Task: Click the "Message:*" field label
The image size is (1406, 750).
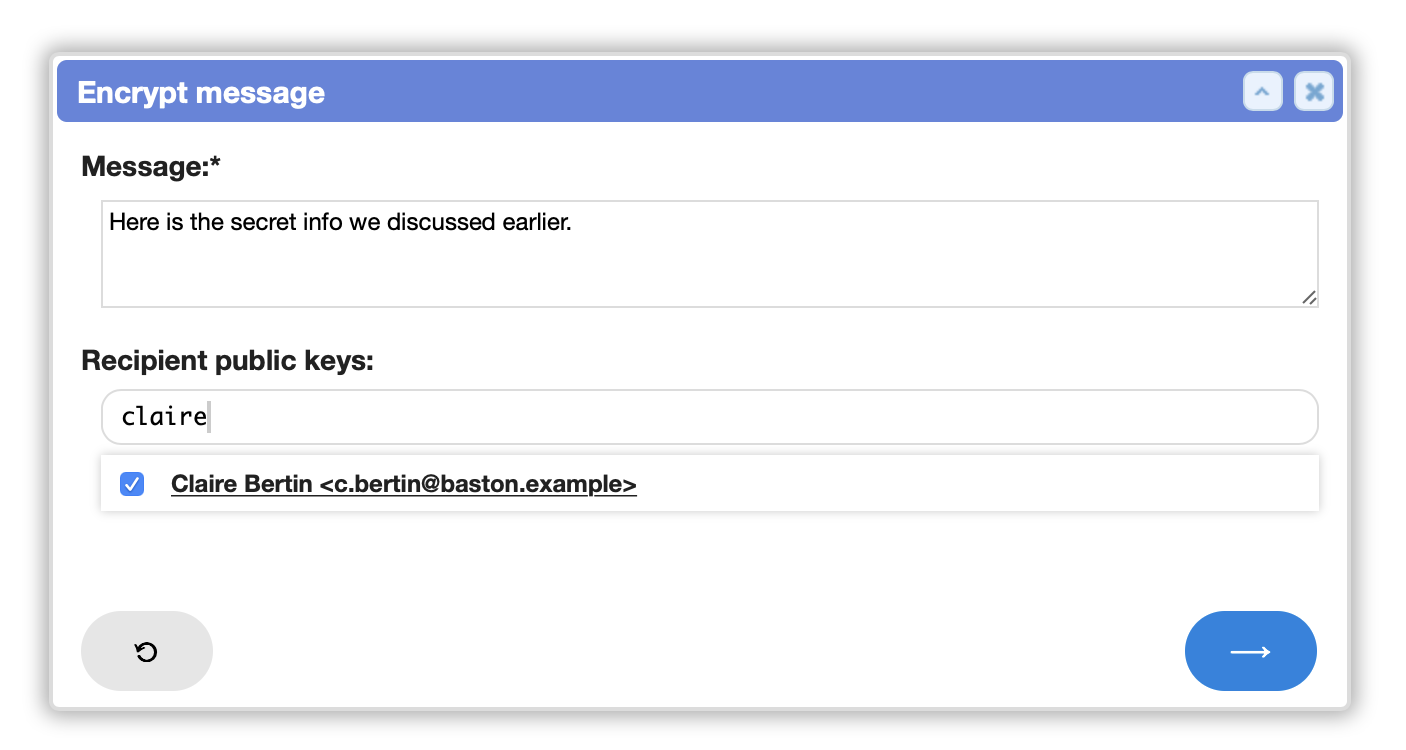Action: click(151, 166)
